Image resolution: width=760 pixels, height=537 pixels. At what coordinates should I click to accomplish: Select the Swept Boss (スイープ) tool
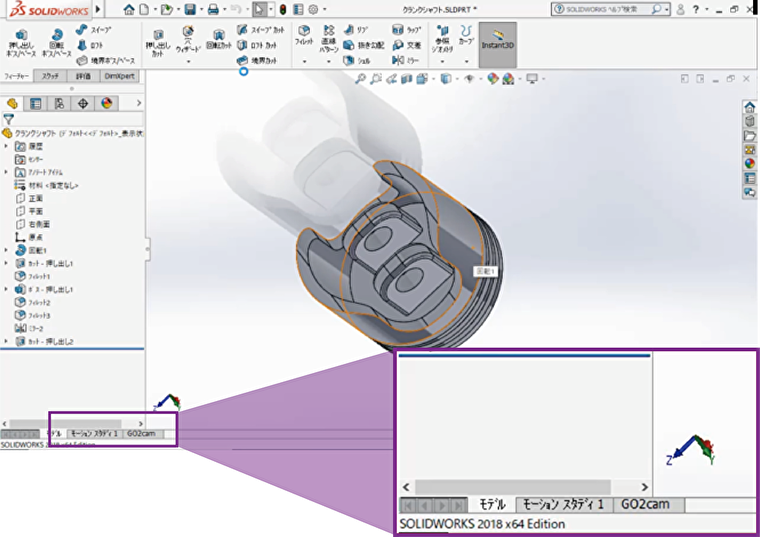94,30
